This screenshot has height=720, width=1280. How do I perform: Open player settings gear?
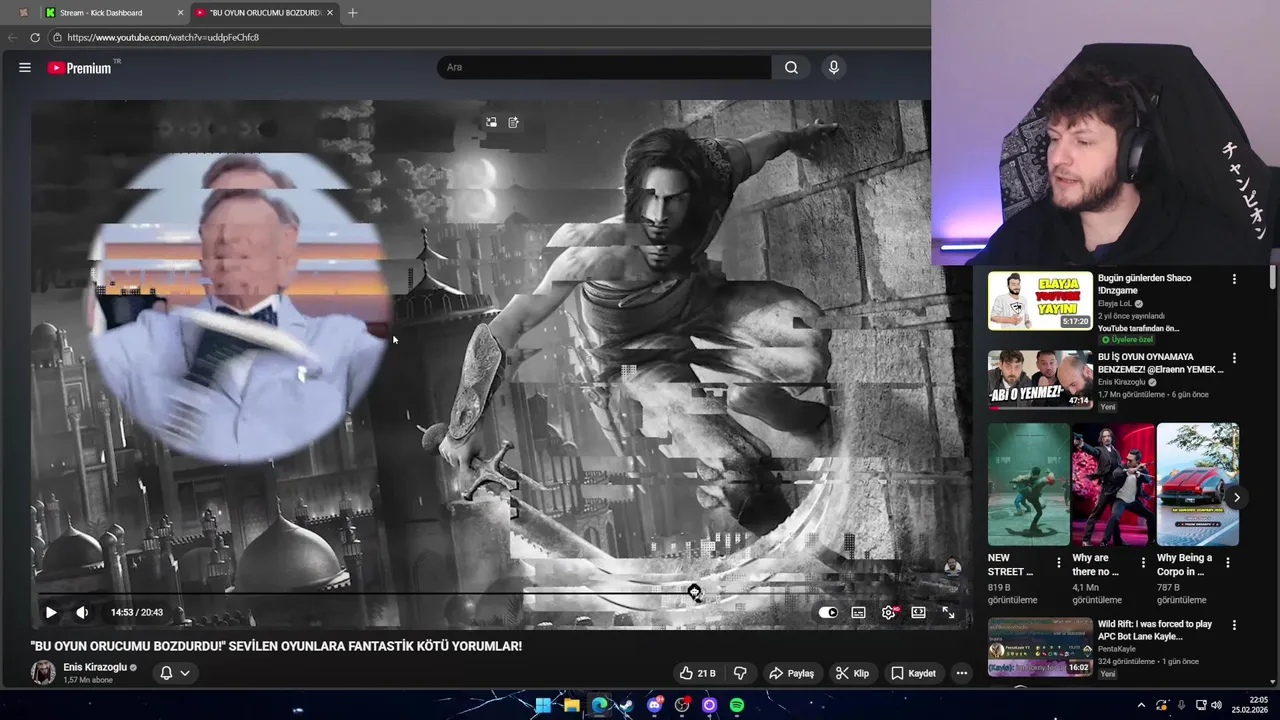(x=888, y=612)
